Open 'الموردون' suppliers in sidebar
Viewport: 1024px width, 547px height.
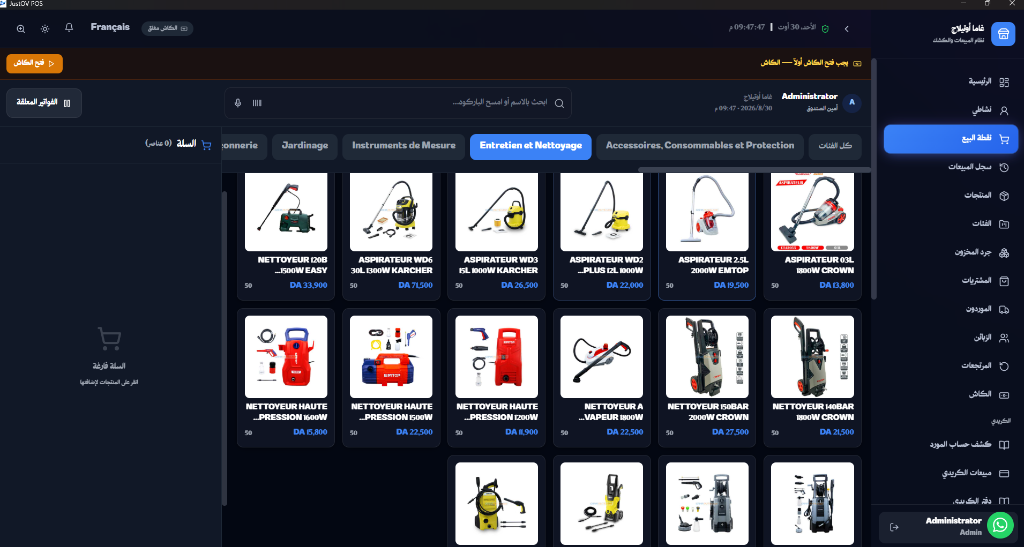coord(951,309)
